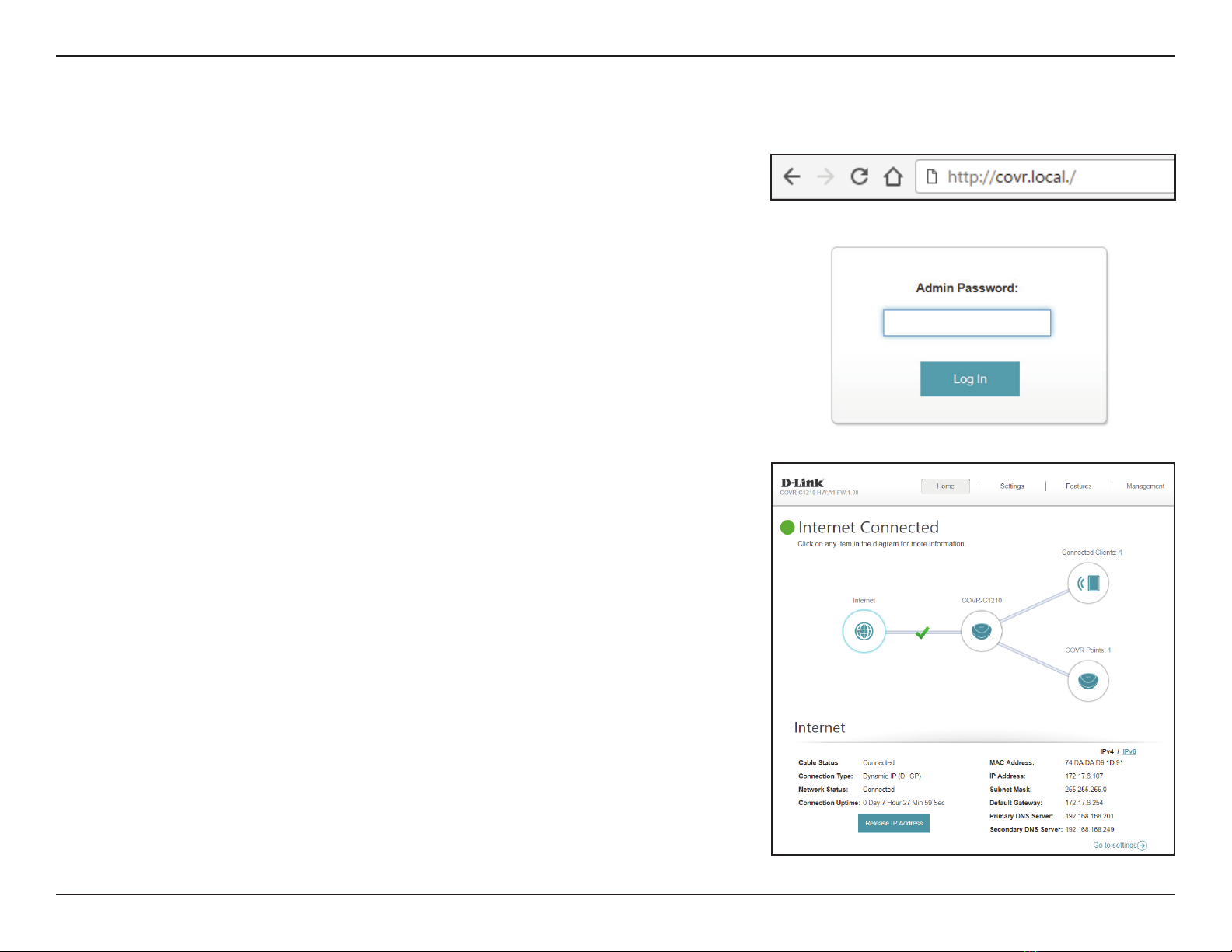Open the COVR Points icon
Image resolution: width=1232 pixels, height=952 pixels.
pos(1088,681)
